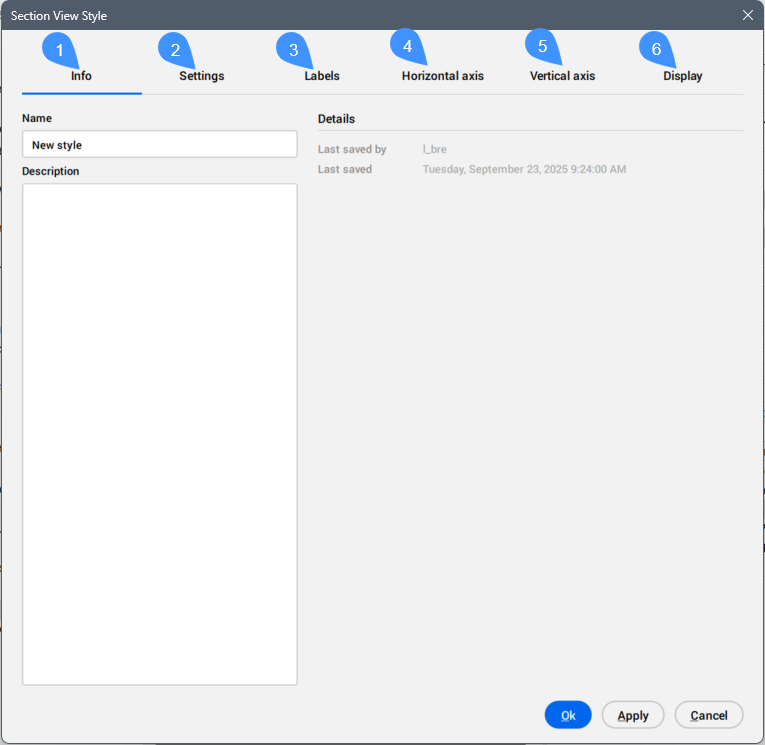Viewport: 765px width, 745px height.
Task: Click the Last saved date text
Action: [x=524, y=170]
